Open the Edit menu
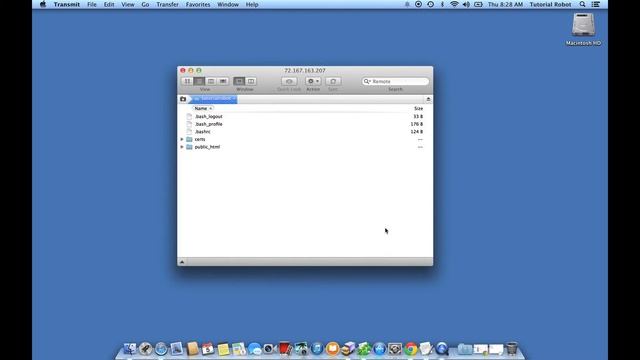The image size is (640, 360). 109,4
